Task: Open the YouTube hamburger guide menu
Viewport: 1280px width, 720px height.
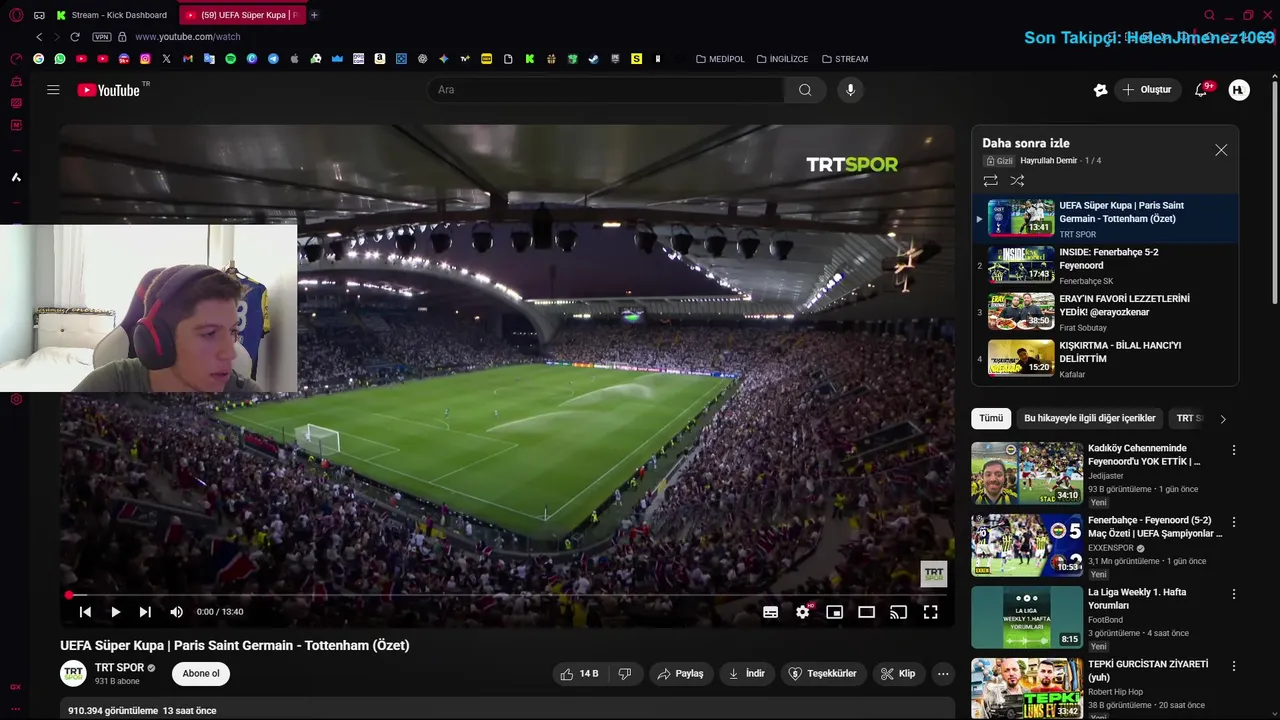Action: click(x=53, y=90)
